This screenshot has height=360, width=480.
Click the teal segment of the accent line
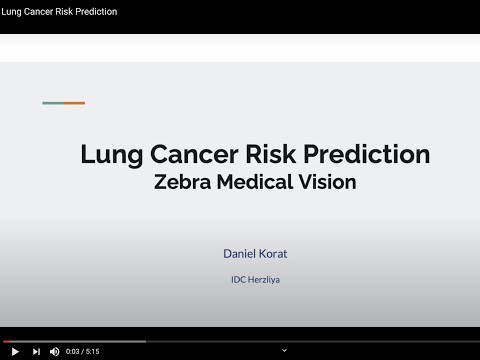53,103
